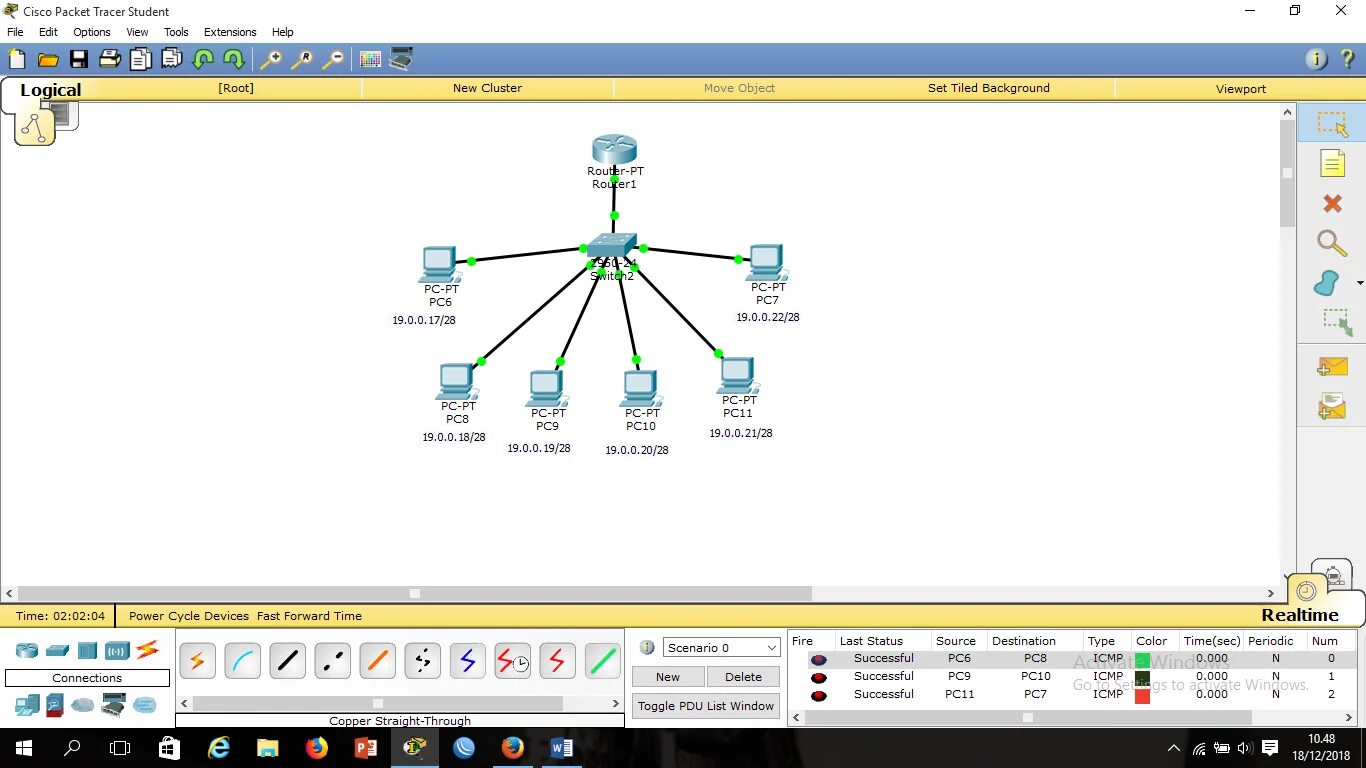Click New scenario button

pos(668,677)
